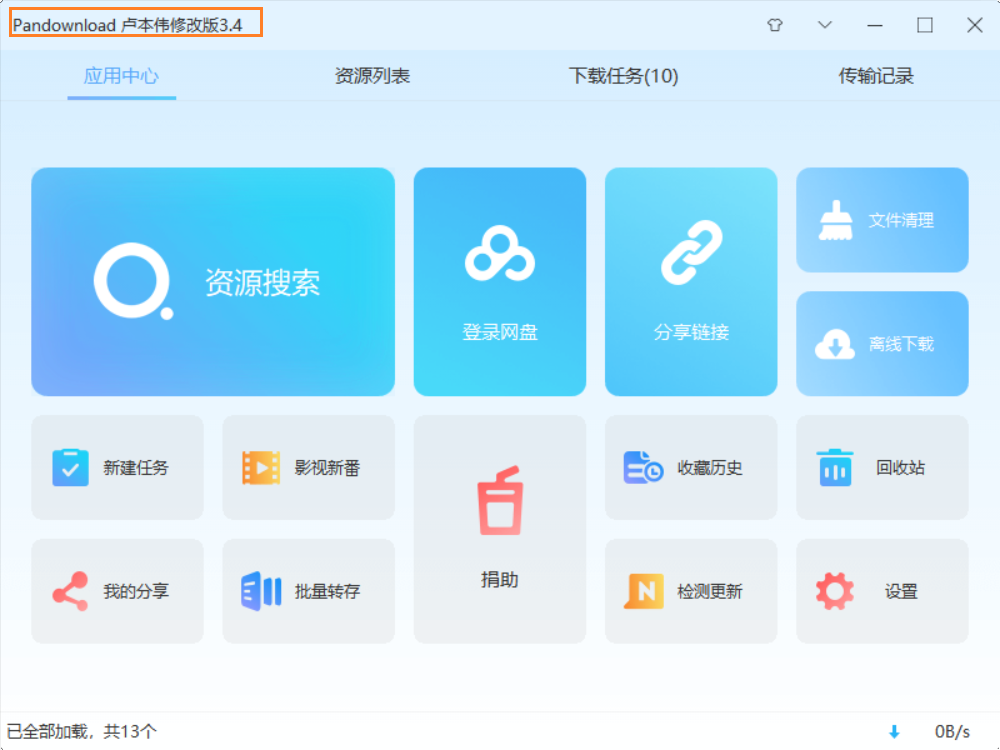The image size is (1000, 750).
Task: Click the 登录网盘 cloud login icon
Action: coord(499,253)
